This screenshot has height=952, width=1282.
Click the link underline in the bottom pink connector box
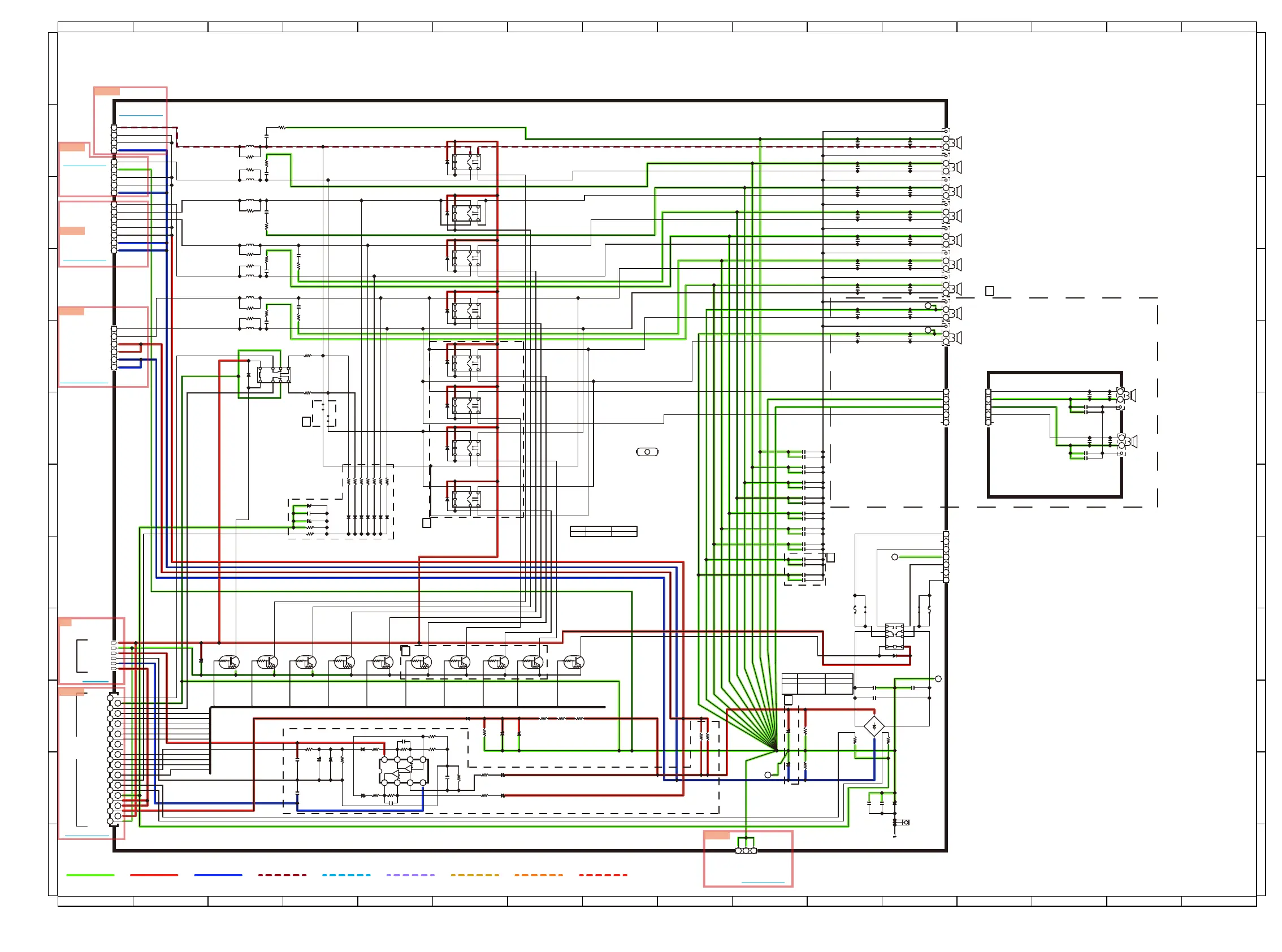(x=763, y=882)
